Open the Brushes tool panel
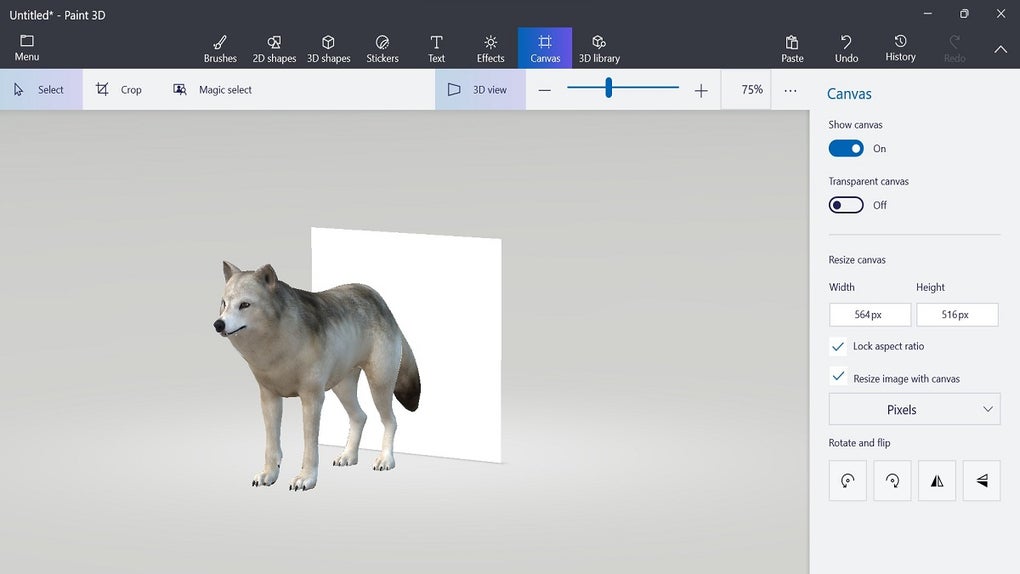 coord(220,48)
